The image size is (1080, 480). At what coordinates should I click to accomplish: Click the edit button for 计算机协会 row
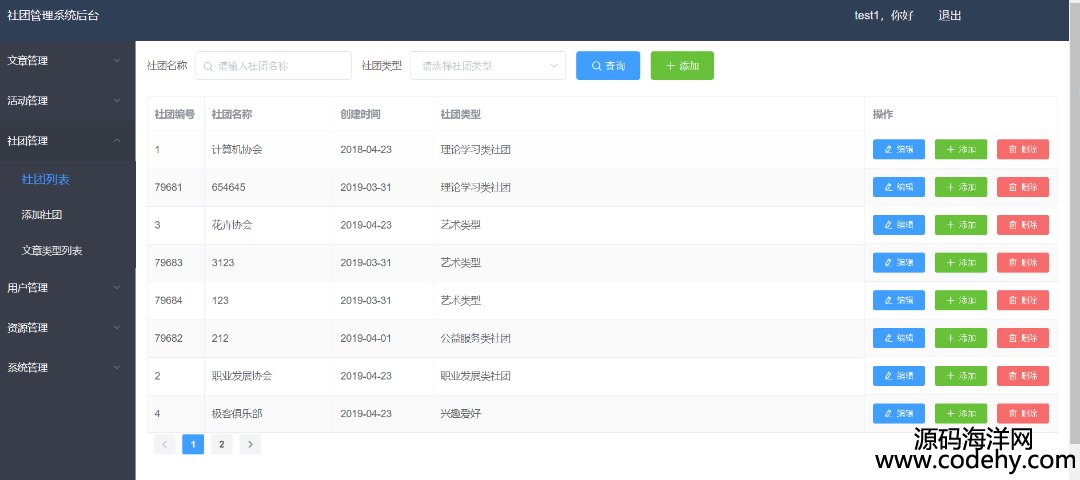tap(898, 149)
